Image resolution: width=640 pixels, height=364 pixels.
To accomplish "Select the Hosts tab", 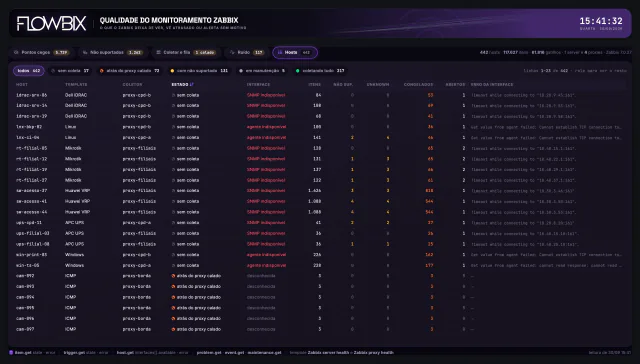I will click(x=295, y=52).
